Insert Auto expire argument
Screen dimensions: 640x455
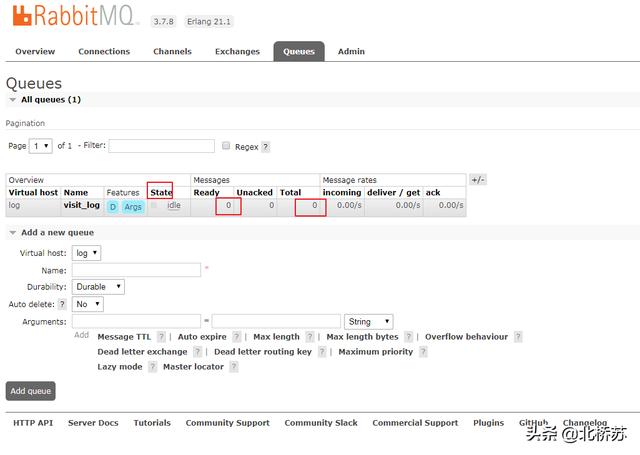click(202, 337)
